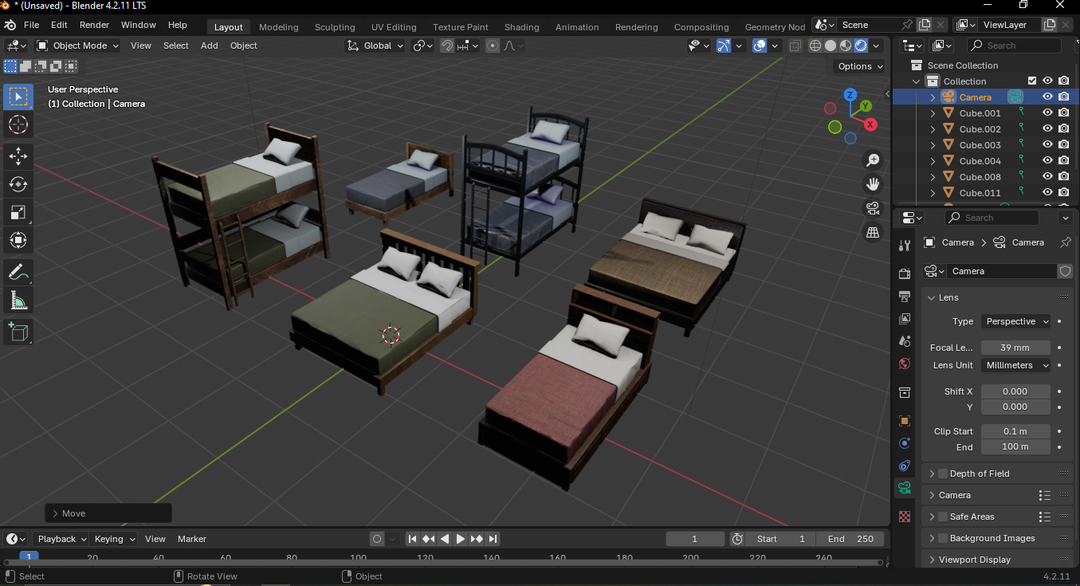The width and height of the screenshot is (1080, 586).
Task: Expand Viewport Display panel
Action: click(x=932, y=560)
